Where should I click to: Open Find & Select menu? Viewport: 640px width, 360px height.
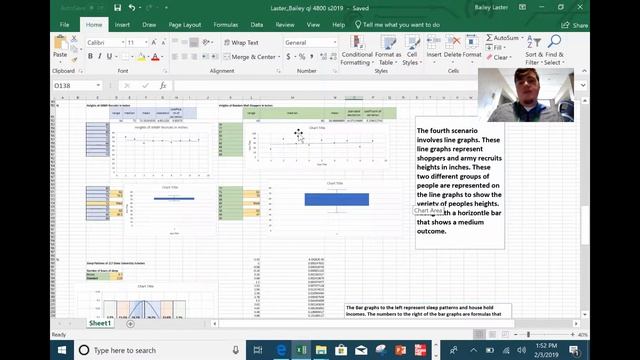click(555, 50)
